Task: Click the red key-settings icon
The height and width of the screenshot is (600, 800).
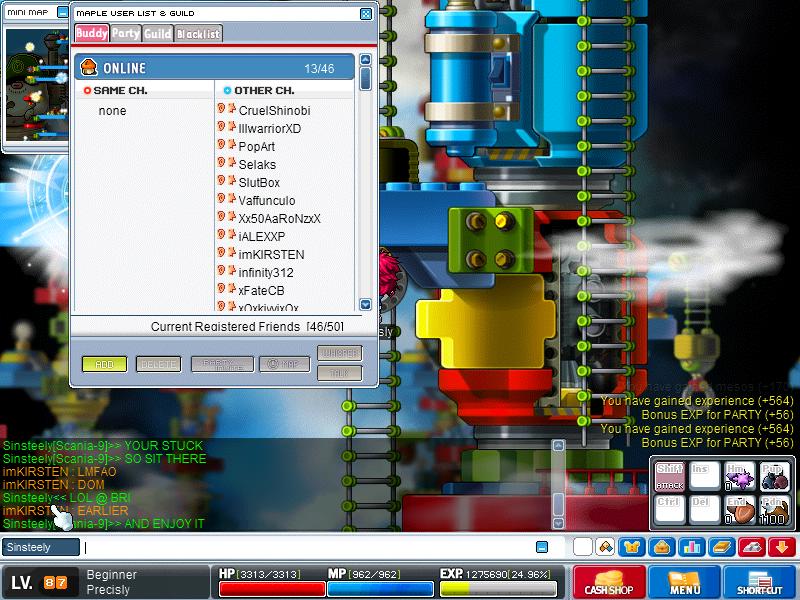Action: (752, 547)
